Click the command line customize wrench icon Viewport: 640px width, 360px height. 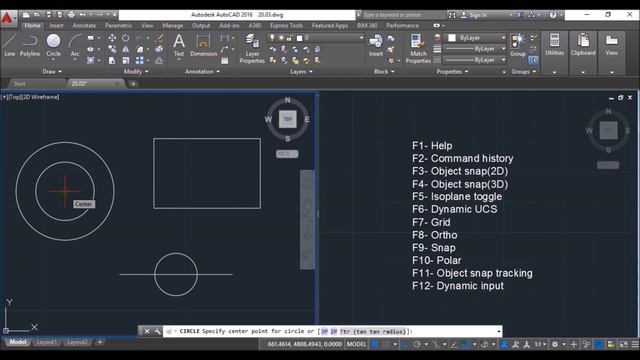157,331
